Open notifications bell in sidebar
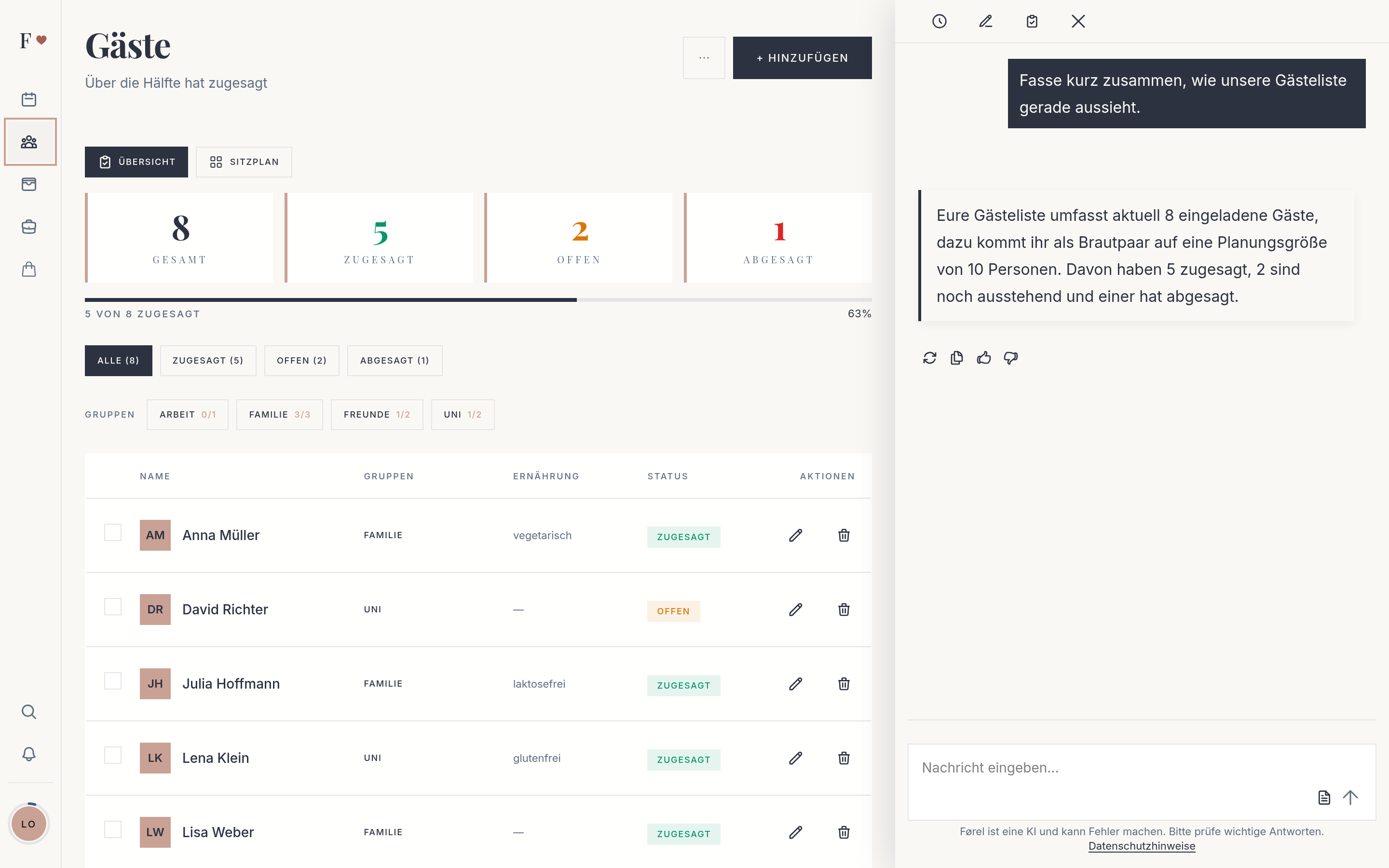This screenshot has height=868, width=1389. 29,754
